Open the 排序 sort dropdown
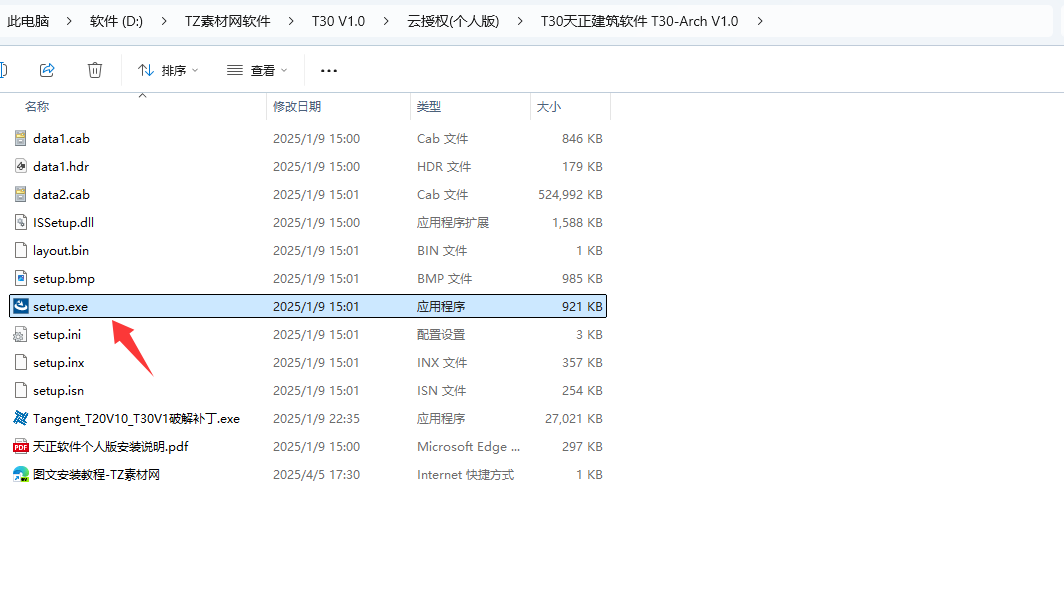Screen dimensions: 1064x596 tap(168, 71)
